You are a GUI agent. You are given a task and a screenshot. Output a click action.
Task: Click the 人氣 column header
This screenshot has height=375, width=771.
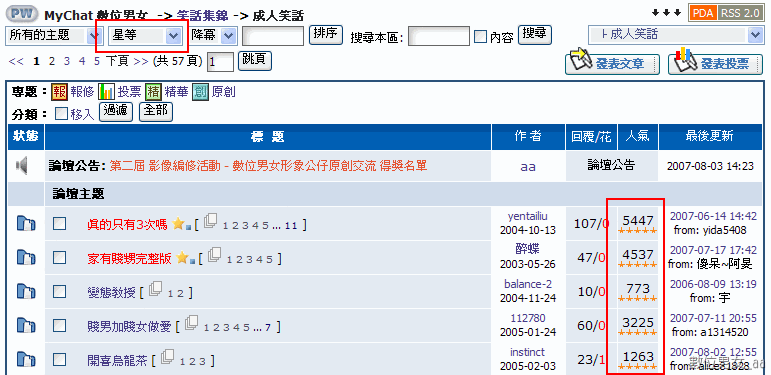[x=637, y=137]
